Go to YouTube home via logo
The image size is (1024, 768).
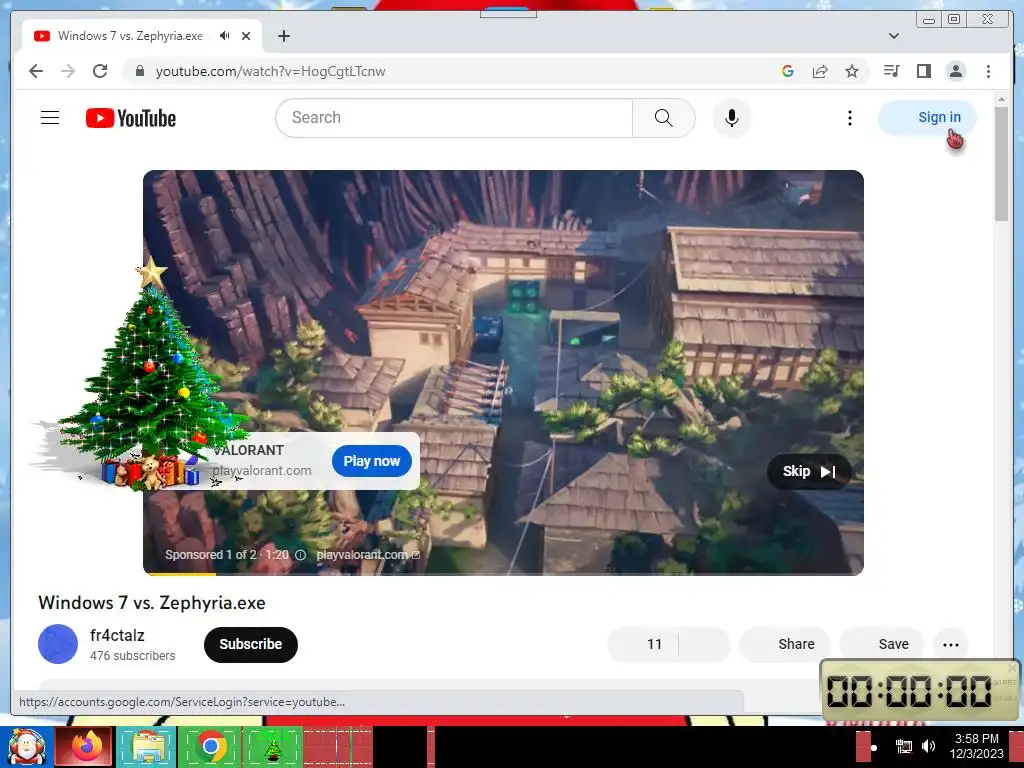[x=131, y=118]
